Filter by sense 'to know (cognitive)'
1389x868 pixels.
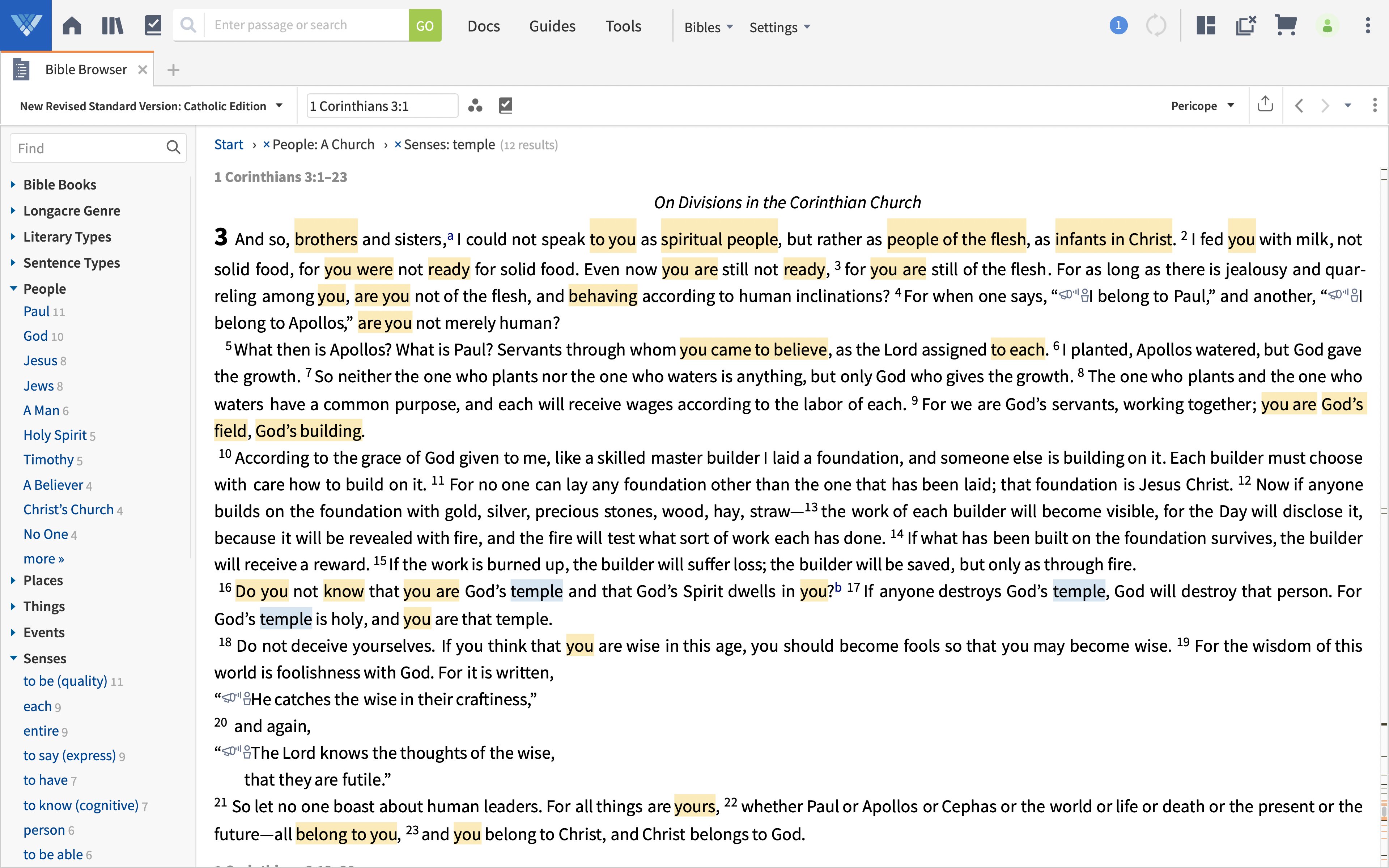(x=81, y=805)
